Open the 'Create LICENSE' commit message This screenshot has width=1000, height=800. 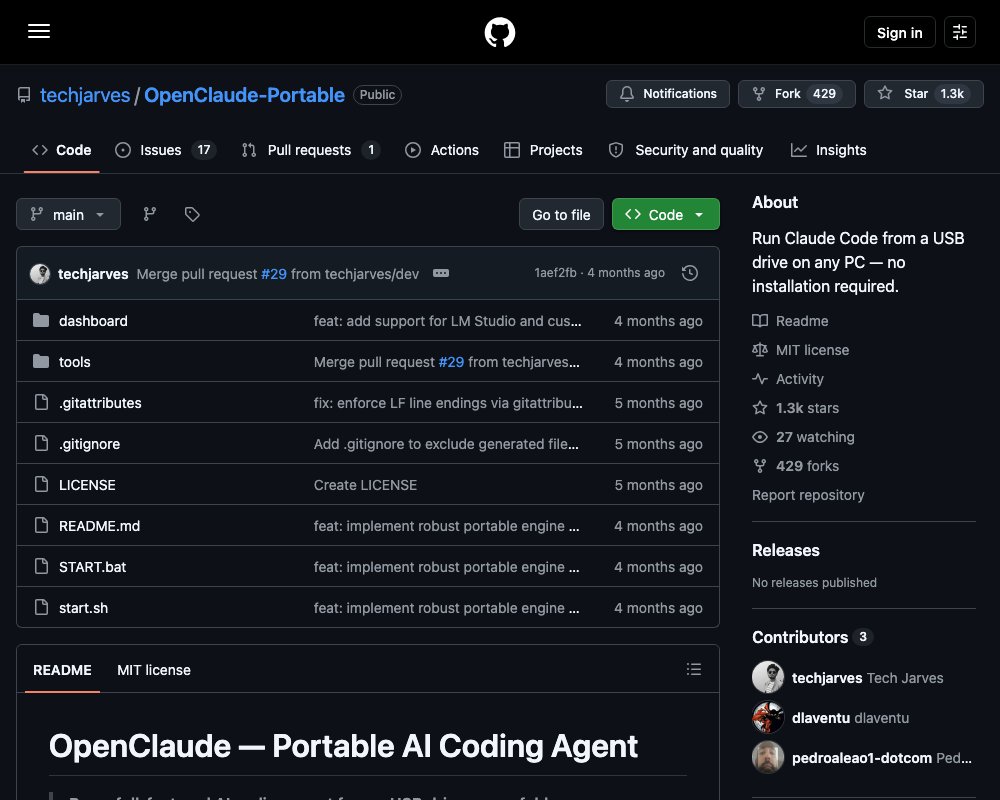coord(365,485)
